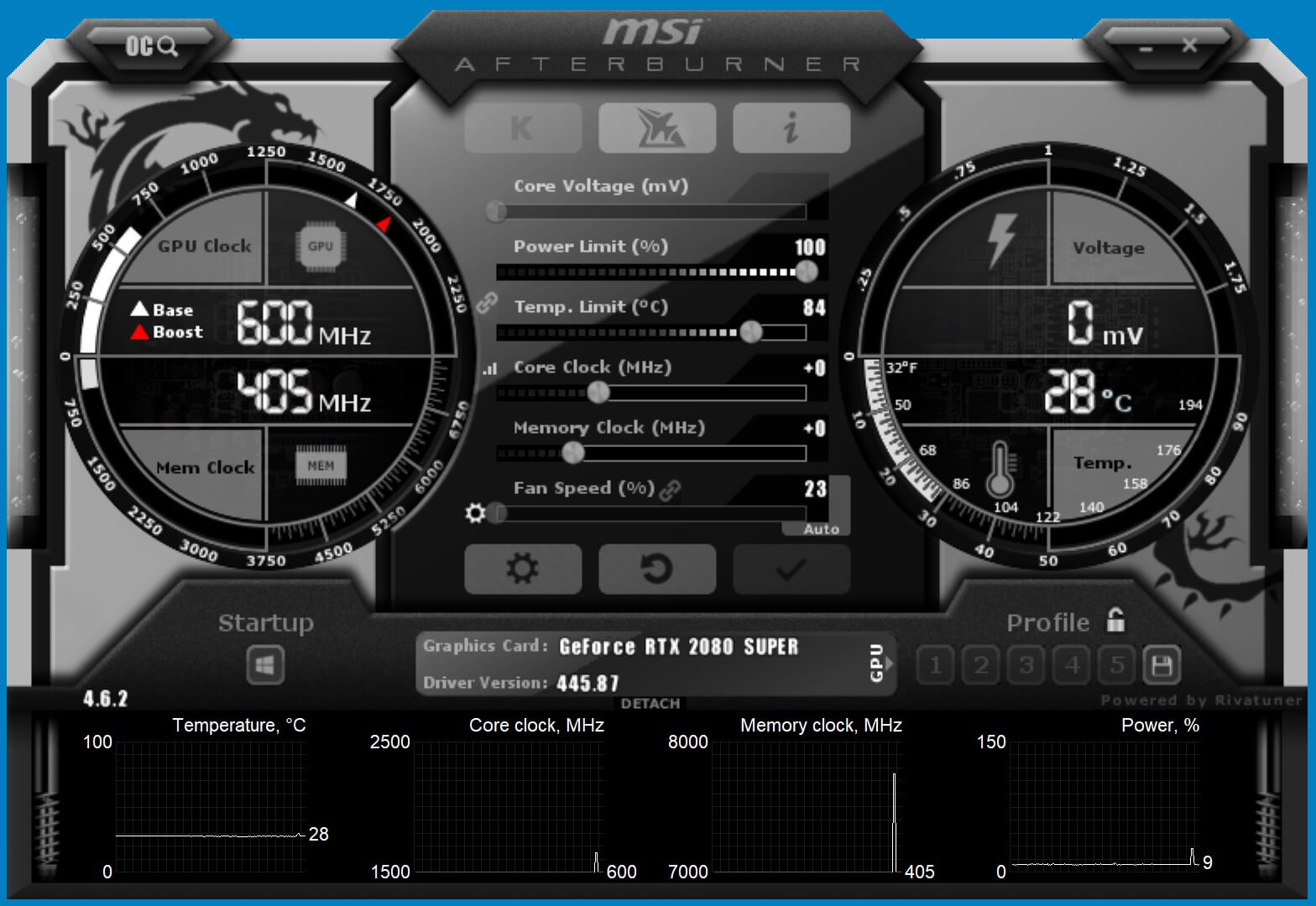Click the oc-mode afterburner button
This screenshot has height=906, width=1316.
pos(656,128)
